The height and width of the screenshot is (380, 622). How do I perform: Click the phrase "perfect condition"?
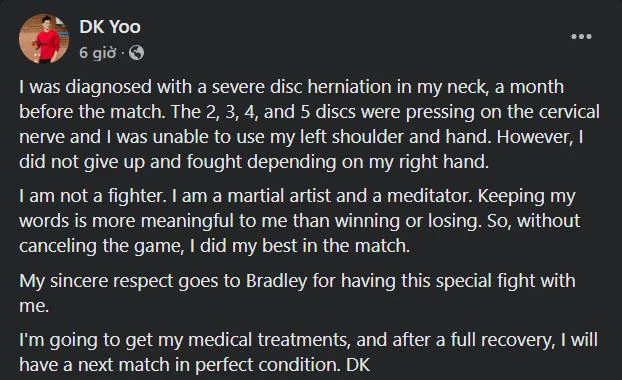[x=267, y=365]
